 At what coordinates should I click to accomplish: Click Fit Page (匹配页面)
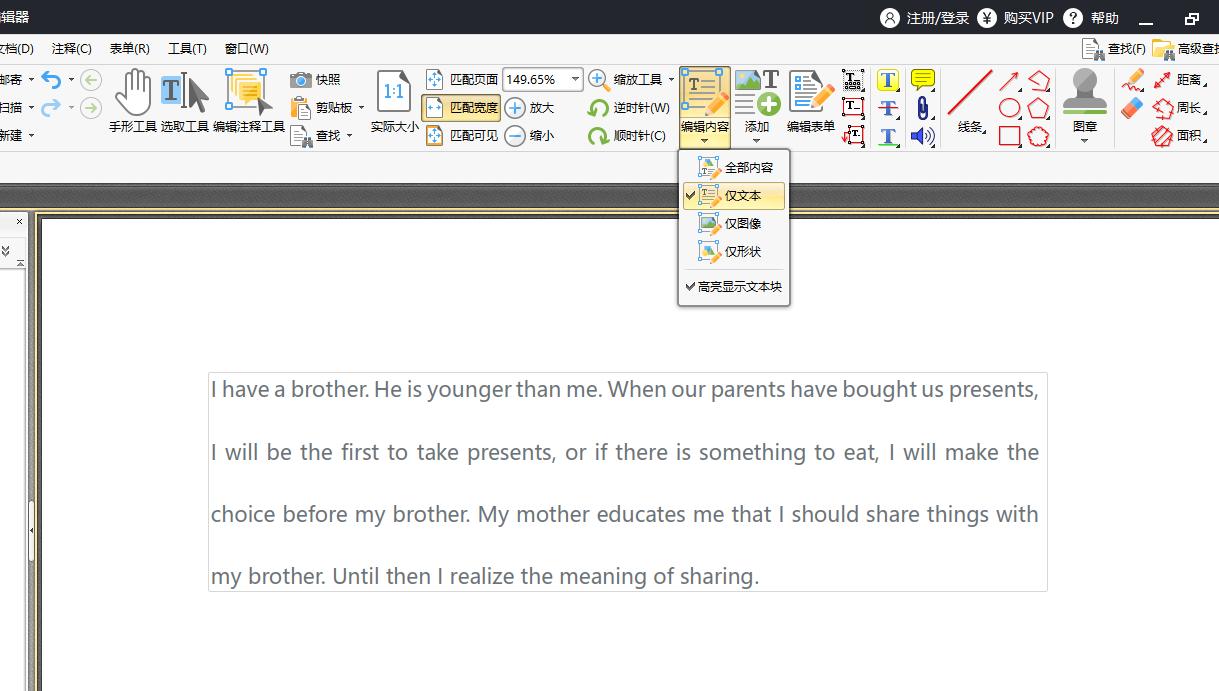click(462, 80)
